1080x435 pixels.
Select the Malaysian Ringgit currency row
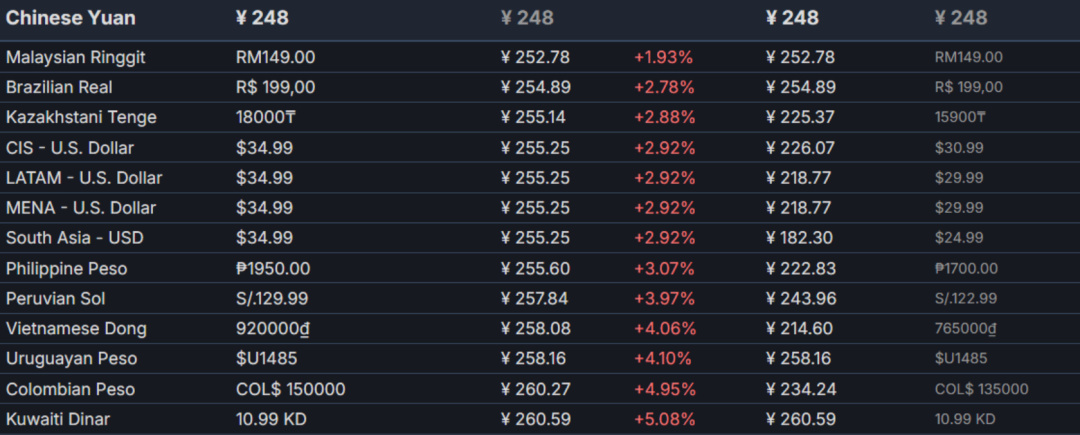click(76, 58)
